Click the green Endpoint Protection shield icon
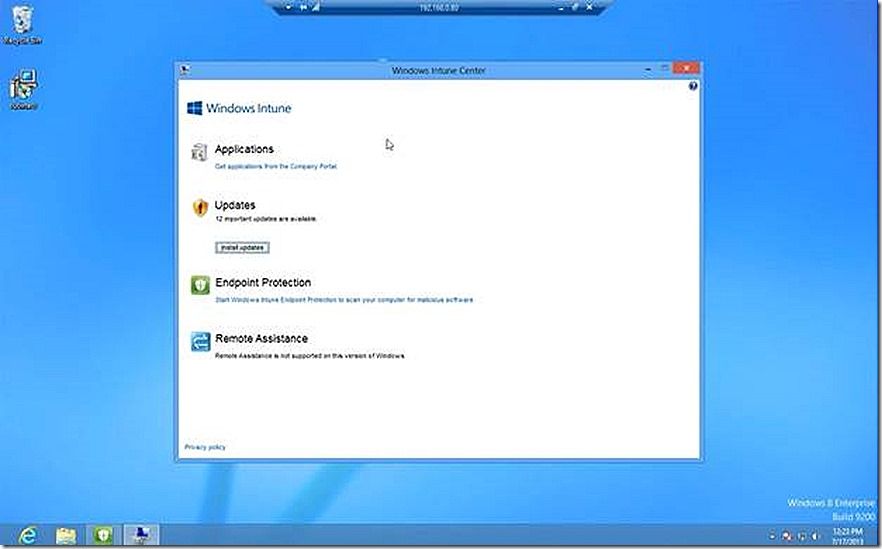Screen dimensions: 882x549 pos(200,285)
